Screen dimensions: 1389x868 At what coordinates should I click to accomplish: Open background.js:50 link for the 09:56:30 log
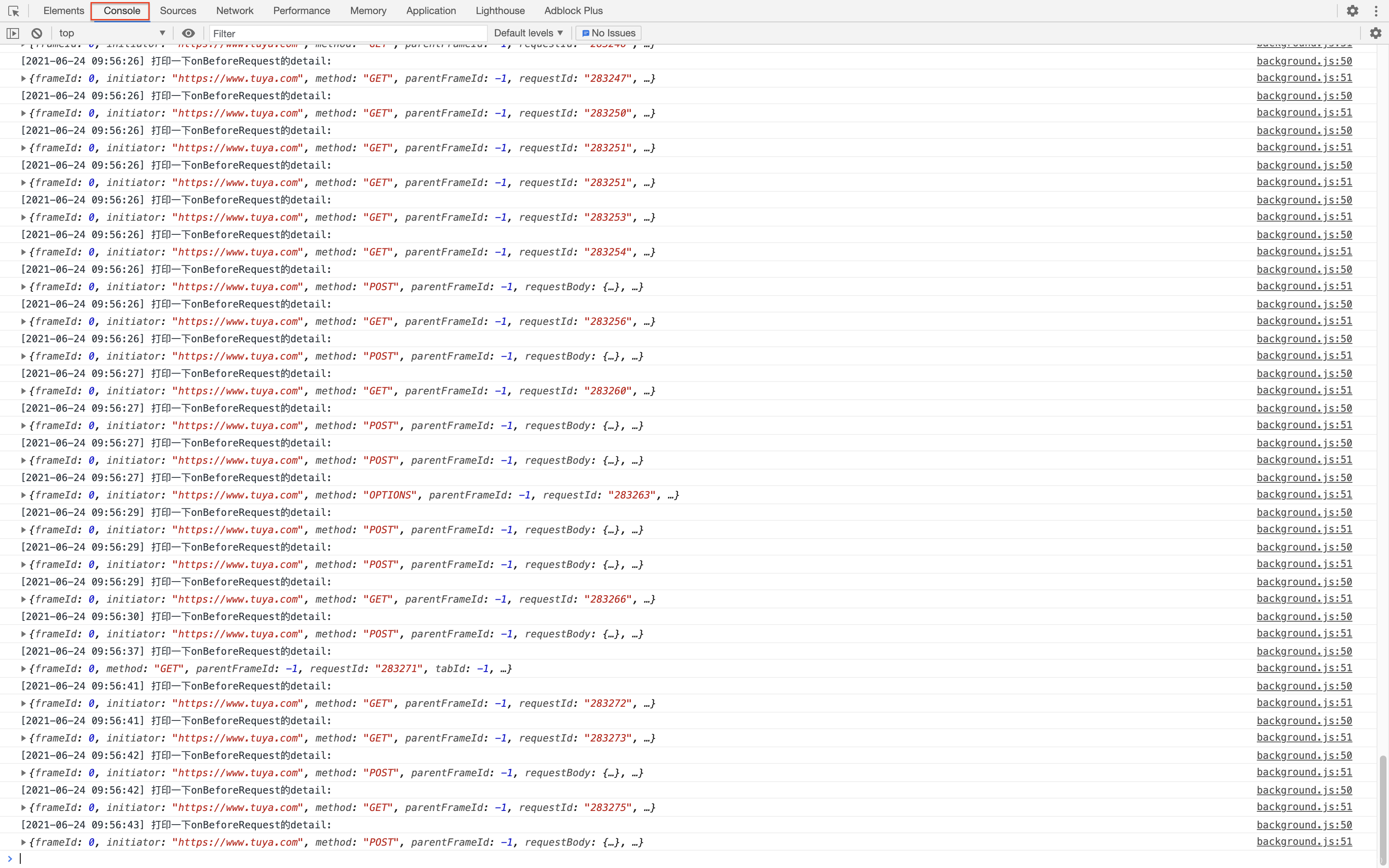click(x=1304, y=617)
